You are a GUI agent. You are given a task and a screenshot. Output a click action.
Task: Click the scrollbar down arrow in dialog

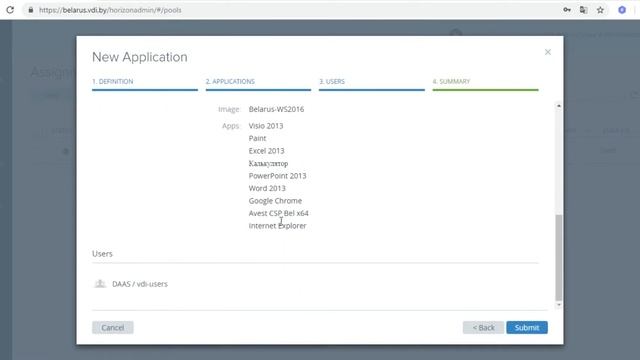559,305
